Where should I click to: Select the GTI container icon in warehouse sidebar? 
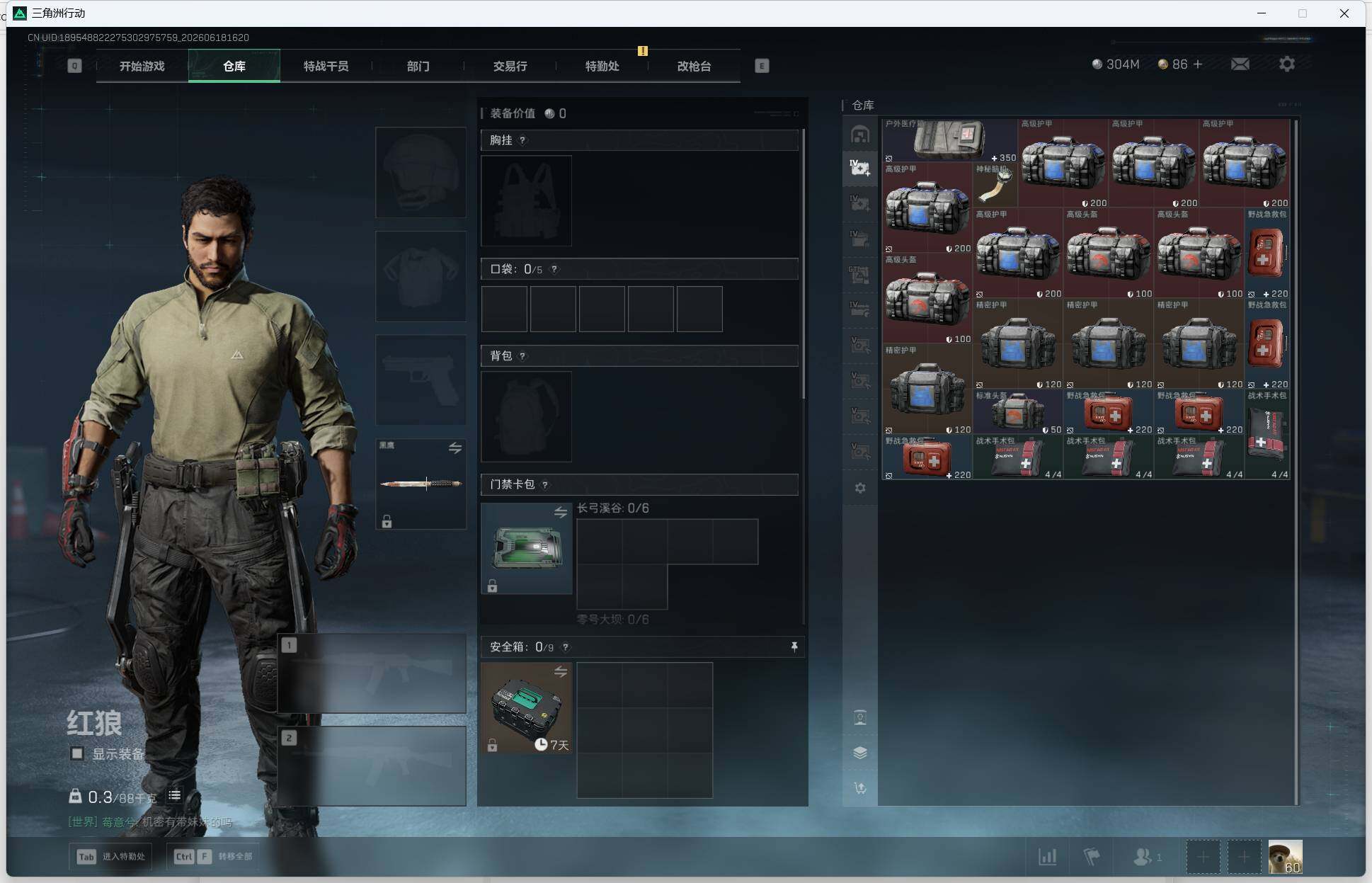coord(860,275)
